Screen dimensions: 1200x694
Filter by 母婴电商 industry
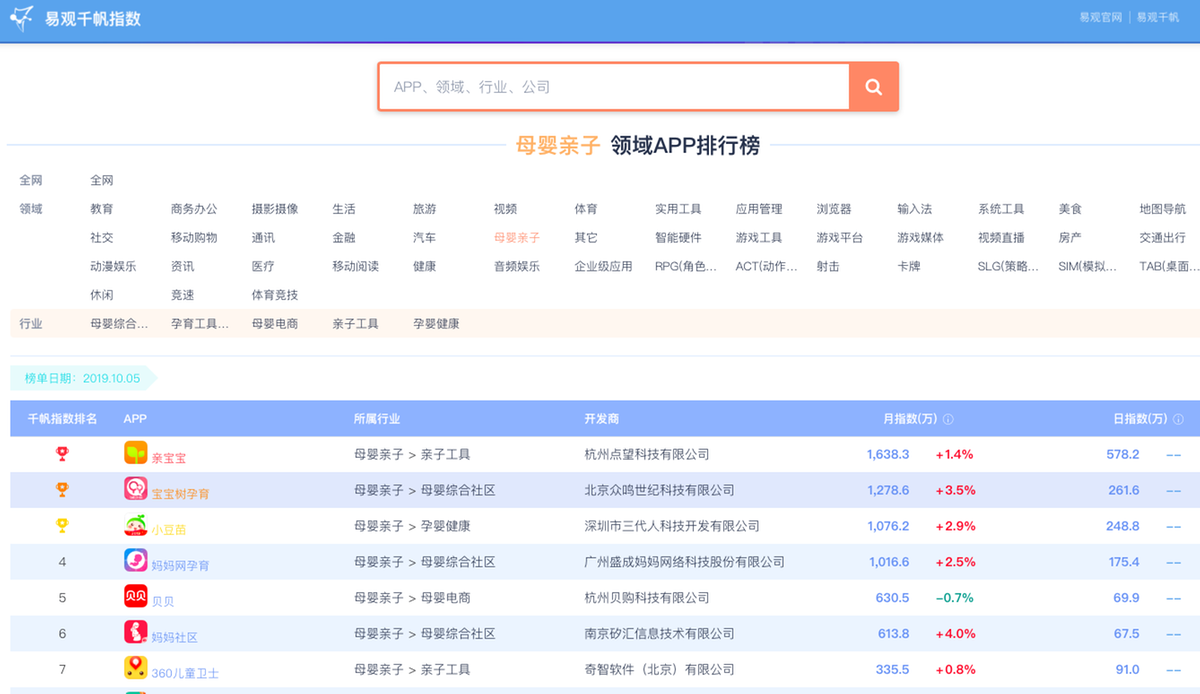pos(275,324)
